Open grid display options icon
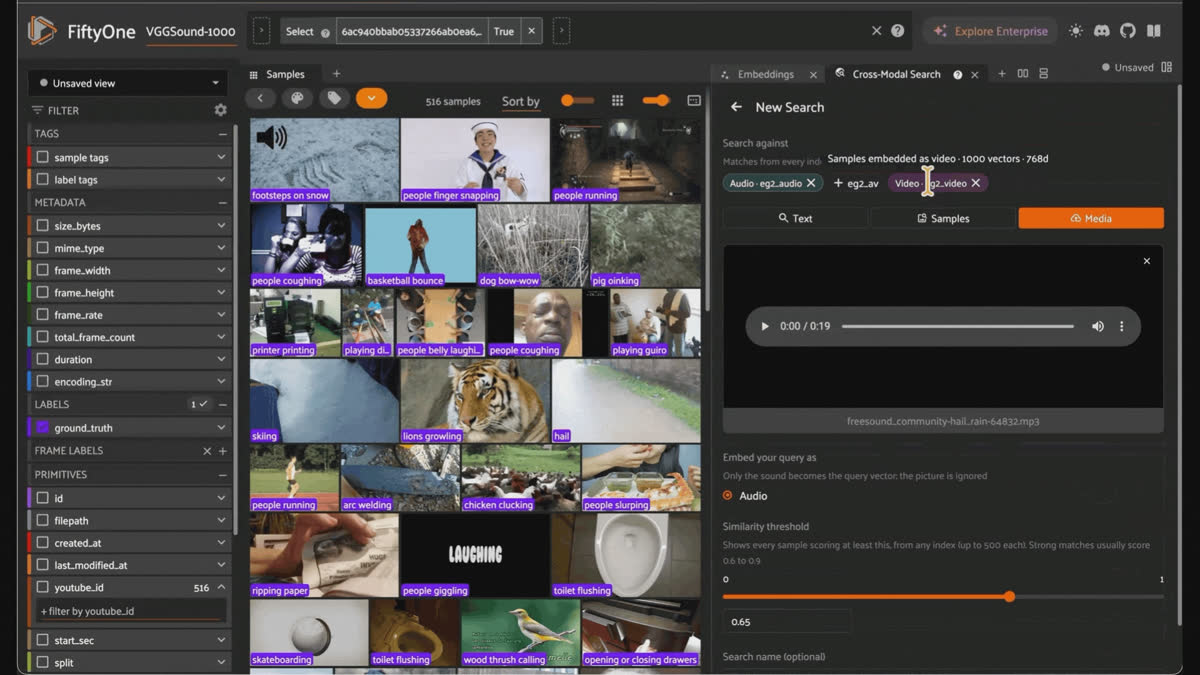Viewport: 1200px width, 675px height. tap(618, 100)
